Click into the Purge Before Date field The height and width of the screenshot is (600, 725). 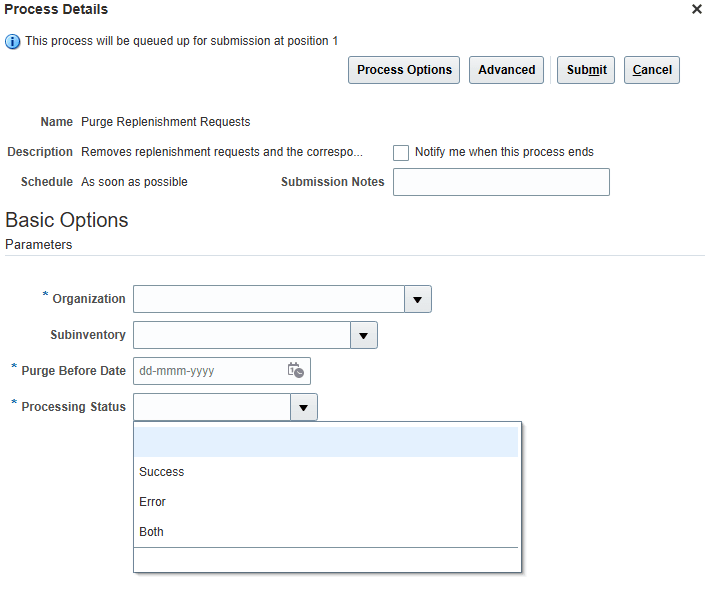point(208,371)
